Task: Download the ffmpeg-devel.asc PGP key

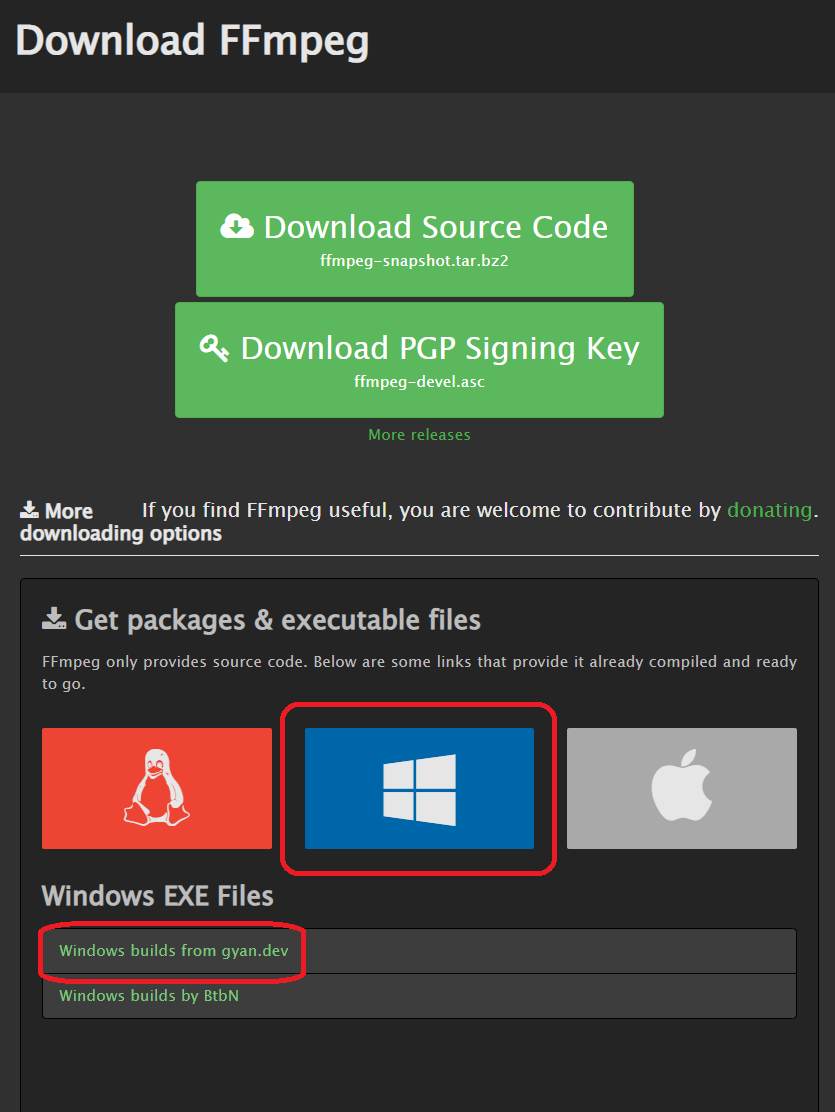Action: pyautogui.click(x=418, y=360)
